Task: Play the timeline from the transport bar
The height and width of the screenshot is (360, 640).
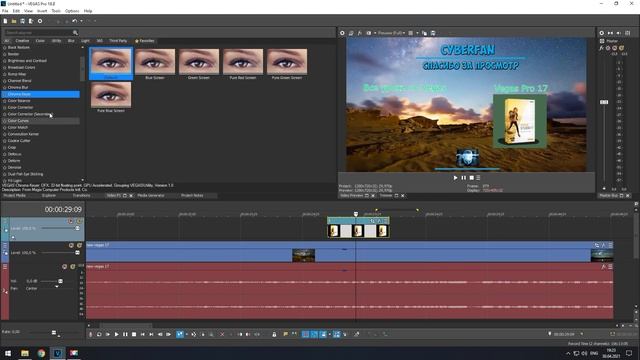Action: (x=116, y=334)
